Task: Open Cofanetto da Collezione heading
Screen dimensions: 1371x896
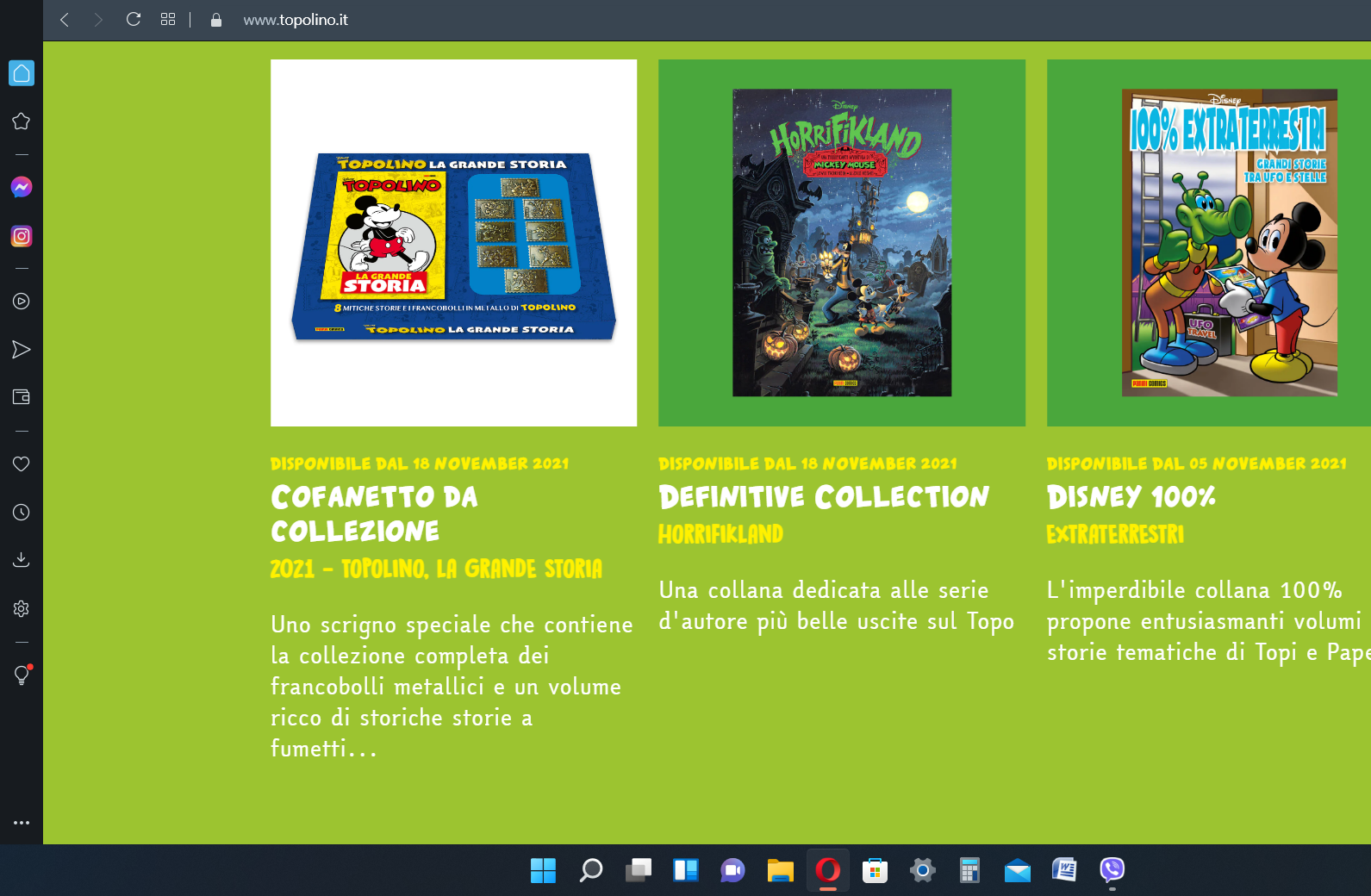Action: tap(374, 514)
